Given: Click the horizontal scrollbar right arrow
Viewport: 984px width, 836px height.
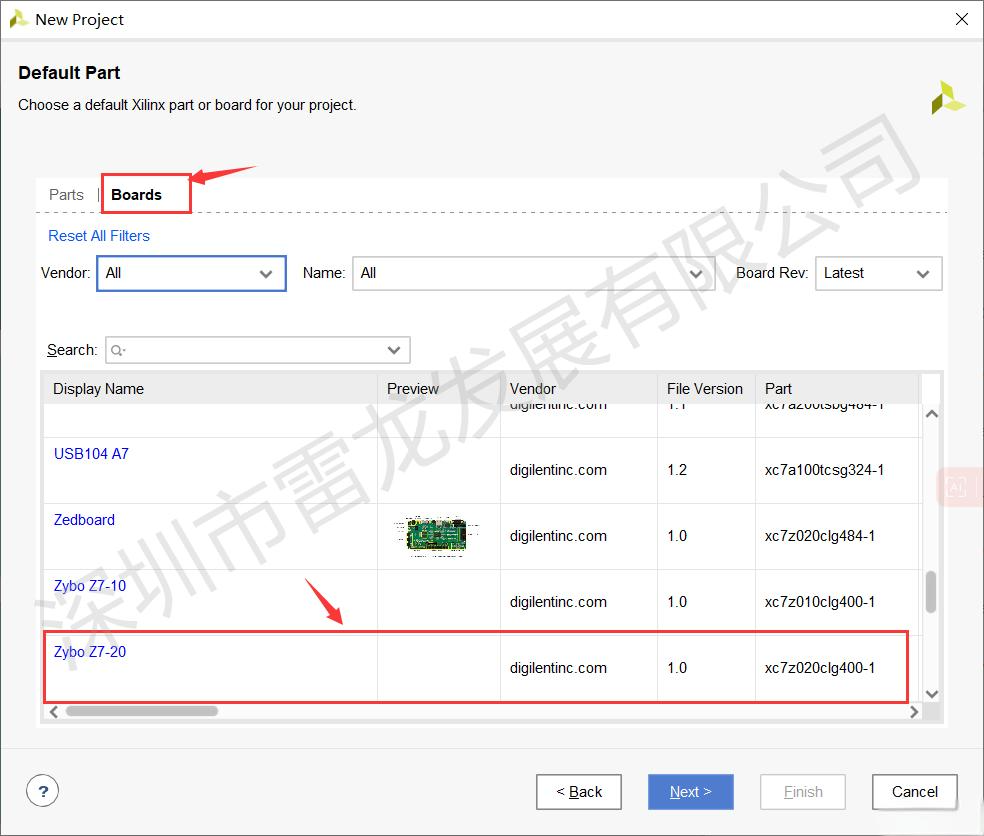Looking at the screenshot, I should click(914, 712).
